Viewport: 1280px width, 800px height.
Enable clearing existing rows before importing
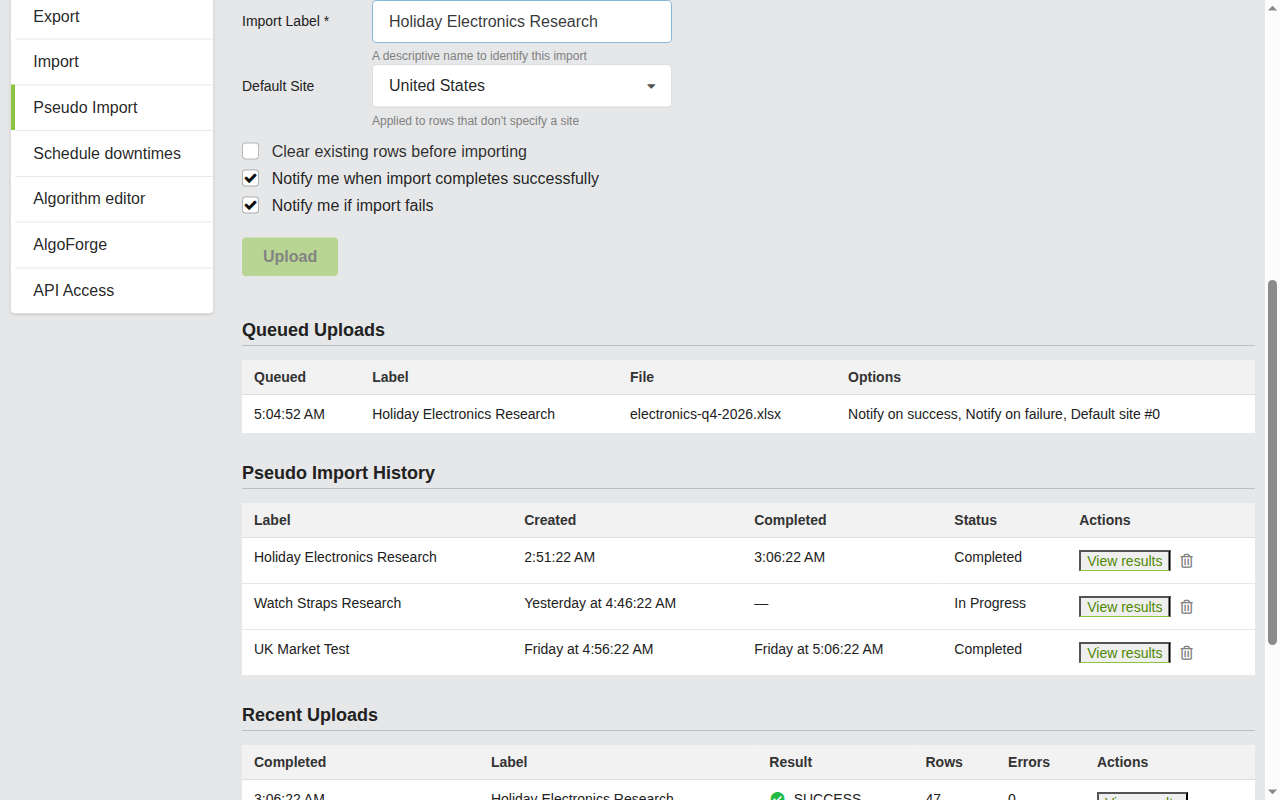(250, 150)
